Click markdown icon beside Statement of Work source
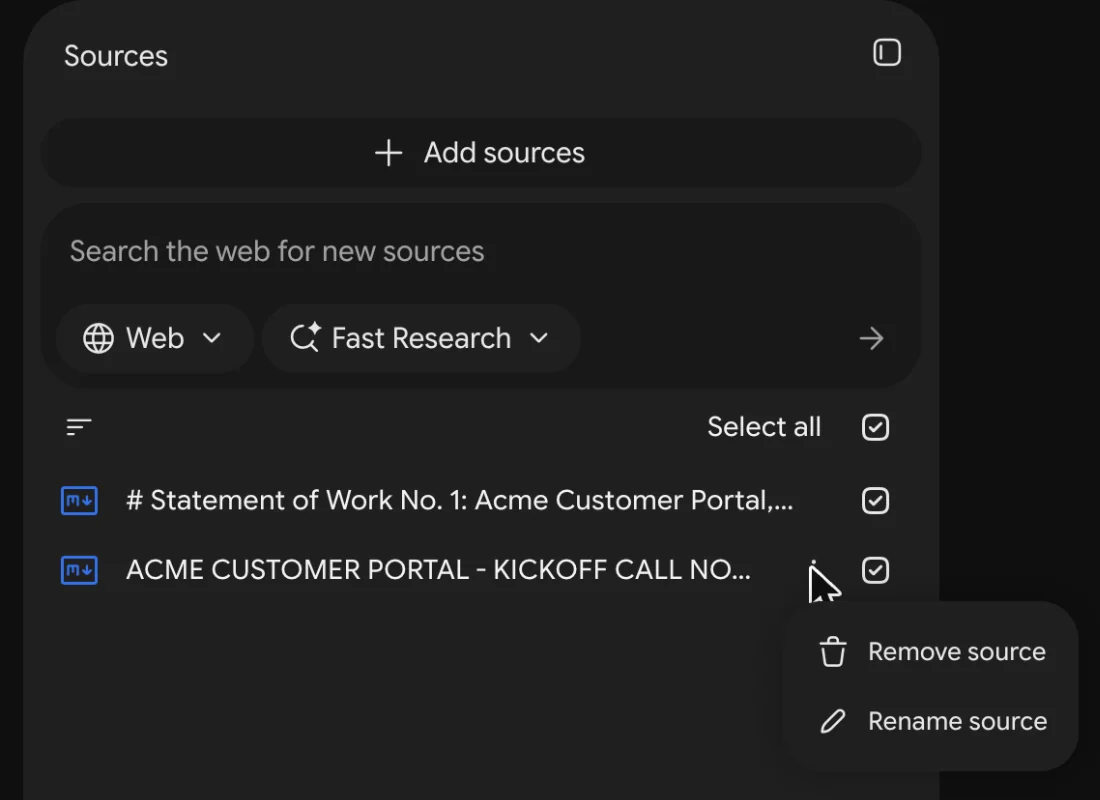The image size is (1100, 800). (x=79, y=501)
